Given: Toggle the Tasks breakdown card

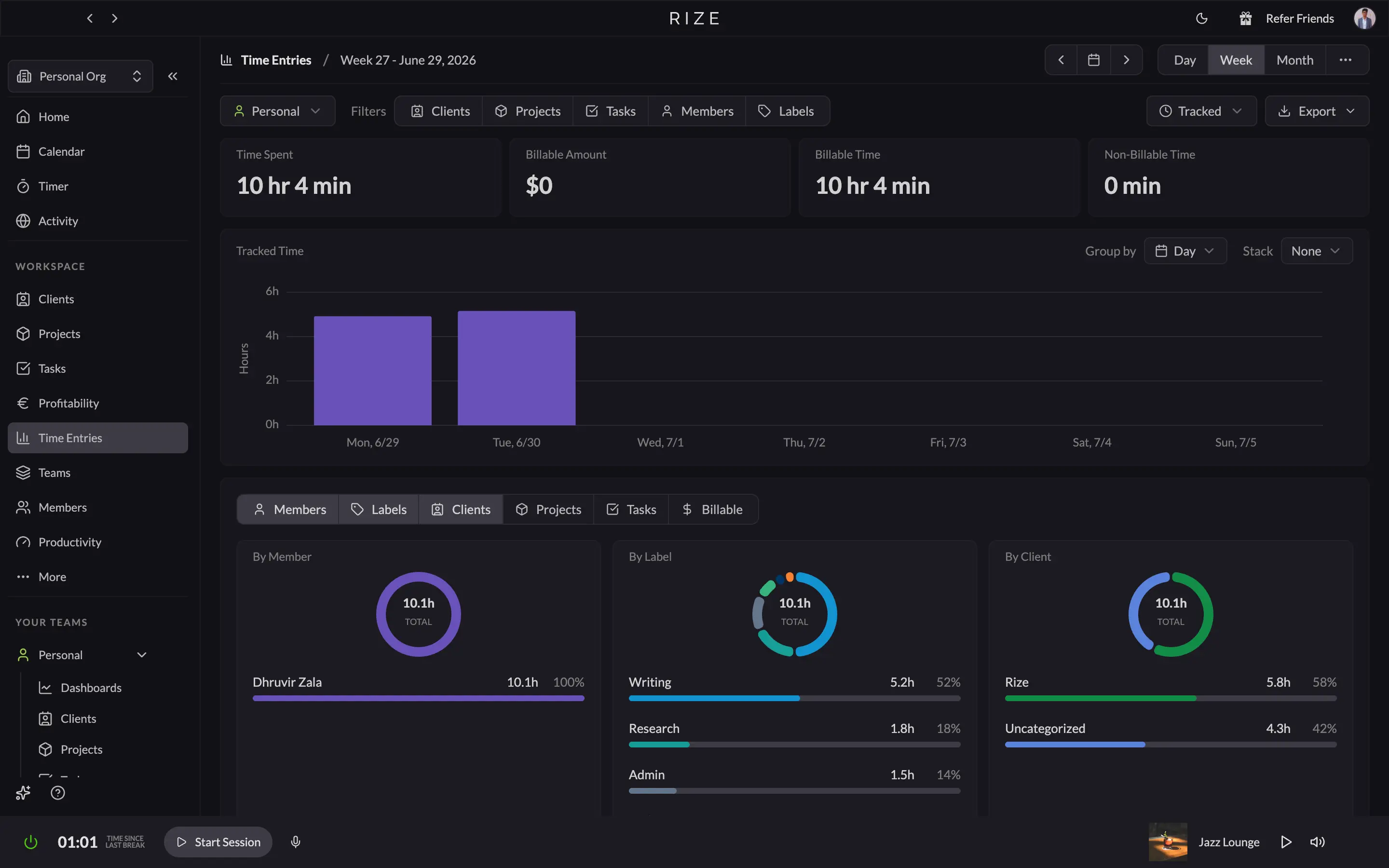Looking at the screenshot, I should [x=631, y=509].
